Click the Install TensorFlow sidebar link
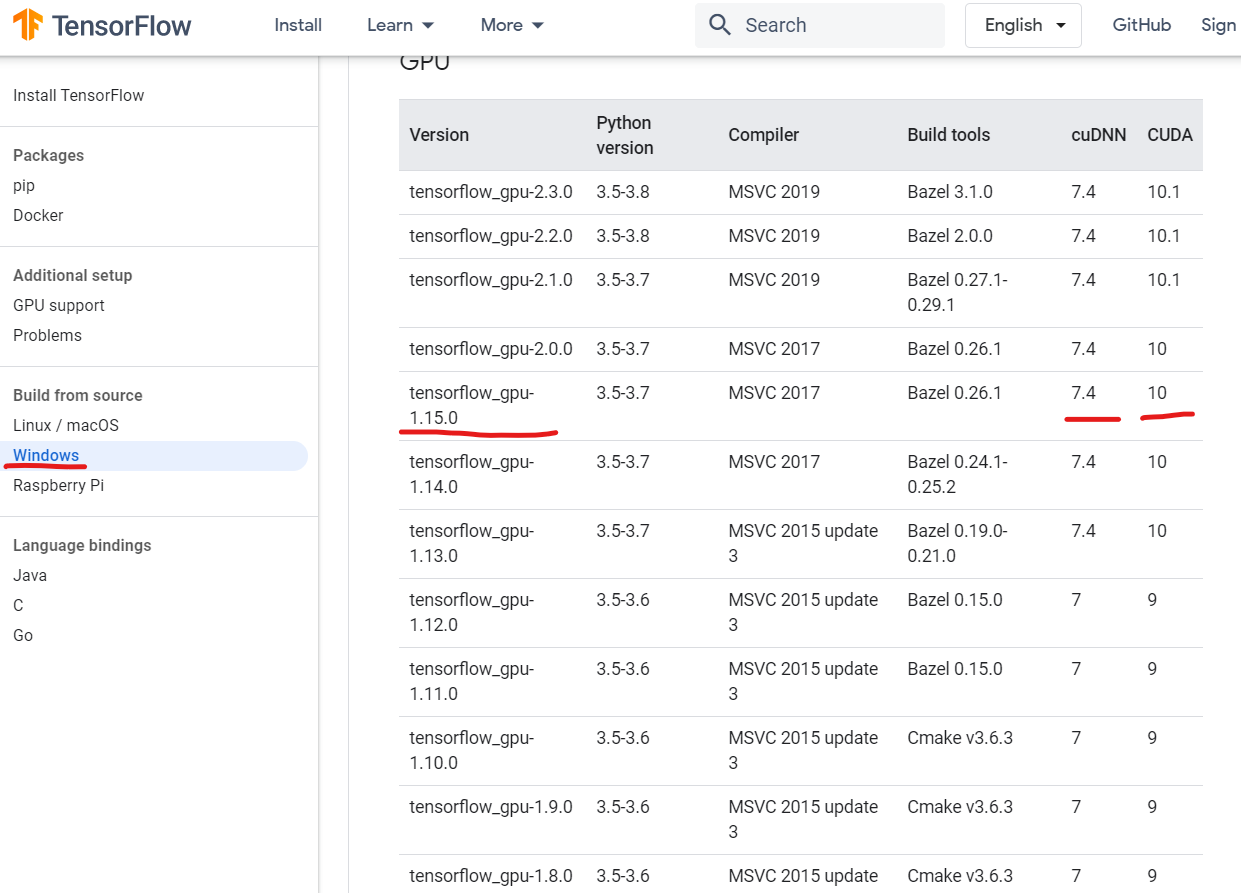 tap(78, 96)
